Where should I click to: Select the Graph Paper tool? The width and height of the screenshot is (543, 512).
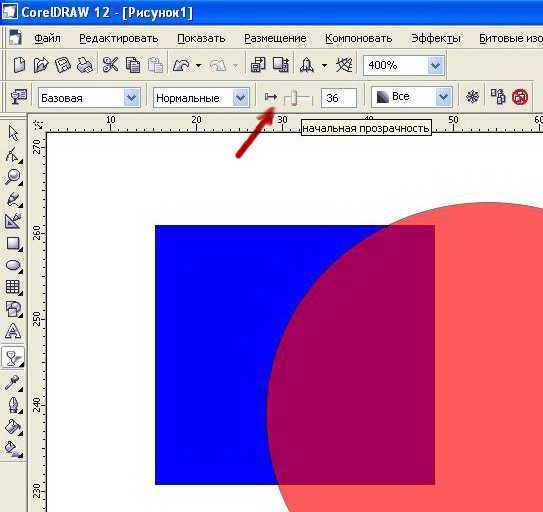click(x=13, y=287)
